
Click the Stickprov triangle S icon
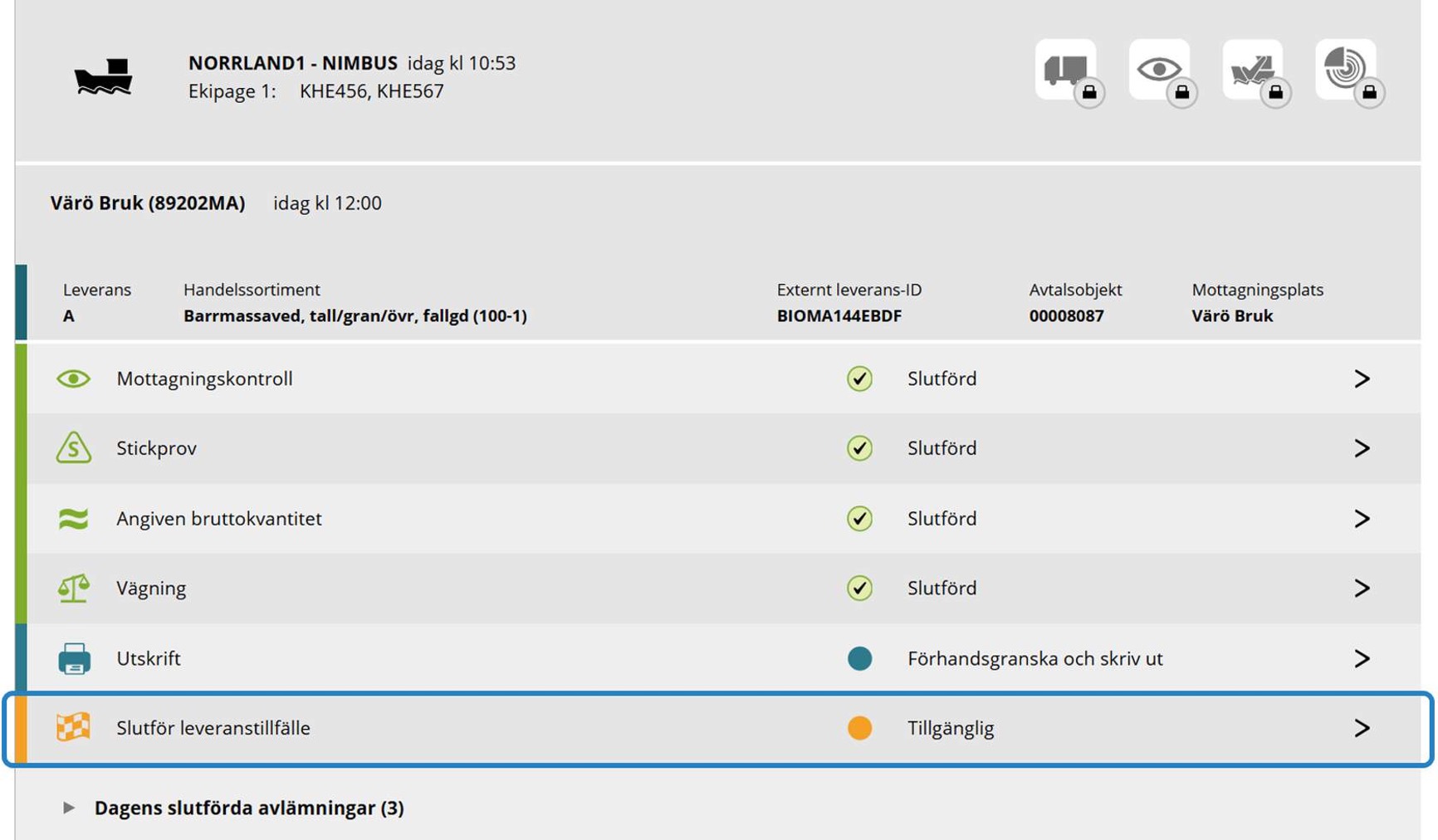[x=73, y=448]
